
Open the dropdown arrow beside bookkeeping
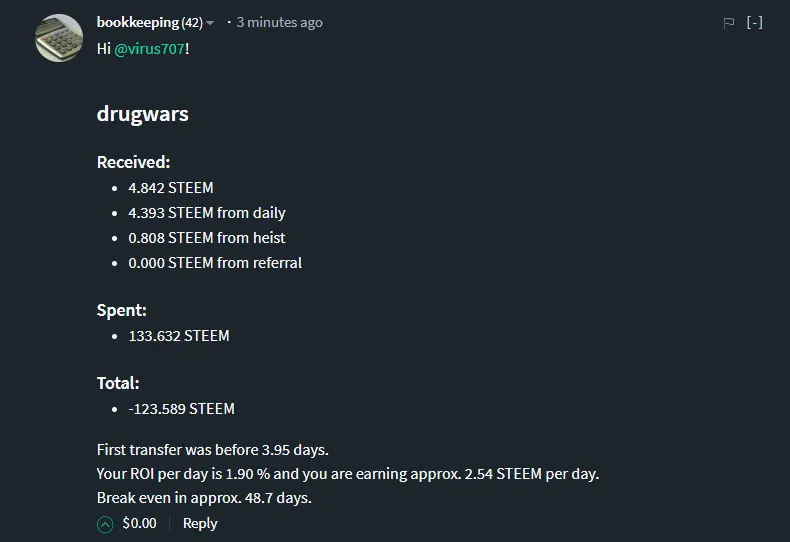pyautogui.click(x=210, y=23)
